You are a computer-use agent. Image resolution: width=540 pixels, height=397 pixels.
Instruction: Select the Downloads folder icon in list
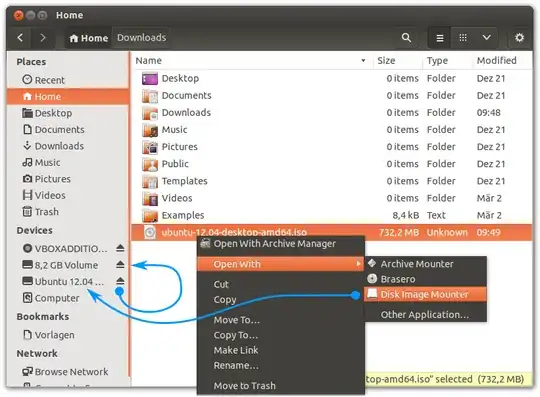150,113
